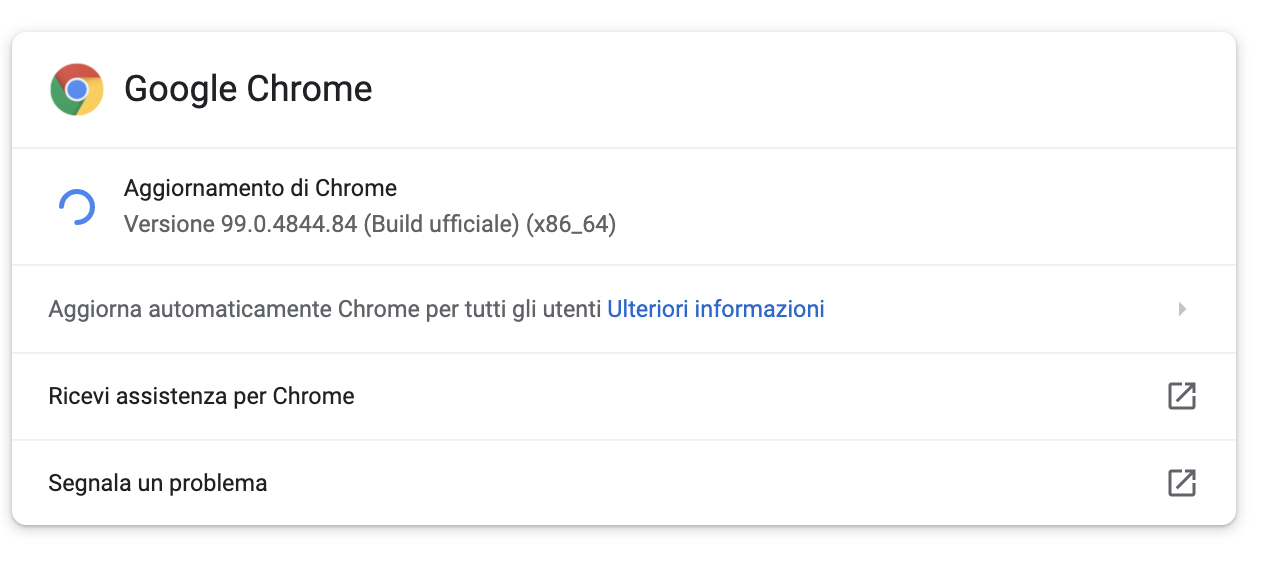Click the blue update progress spinner
This screenshot has height=562, width=1286.
point(77,206)
